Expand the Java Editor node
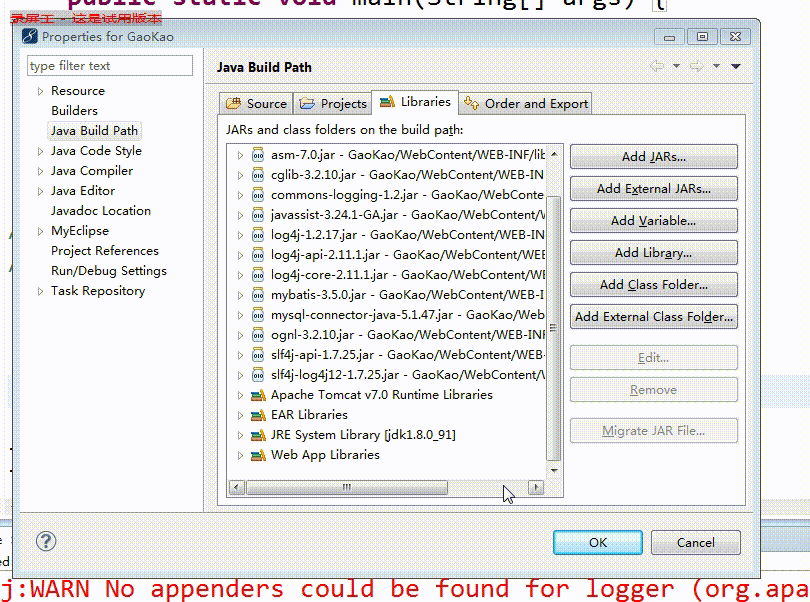This screenshot has width=810, height=602. tap(40, 192)
